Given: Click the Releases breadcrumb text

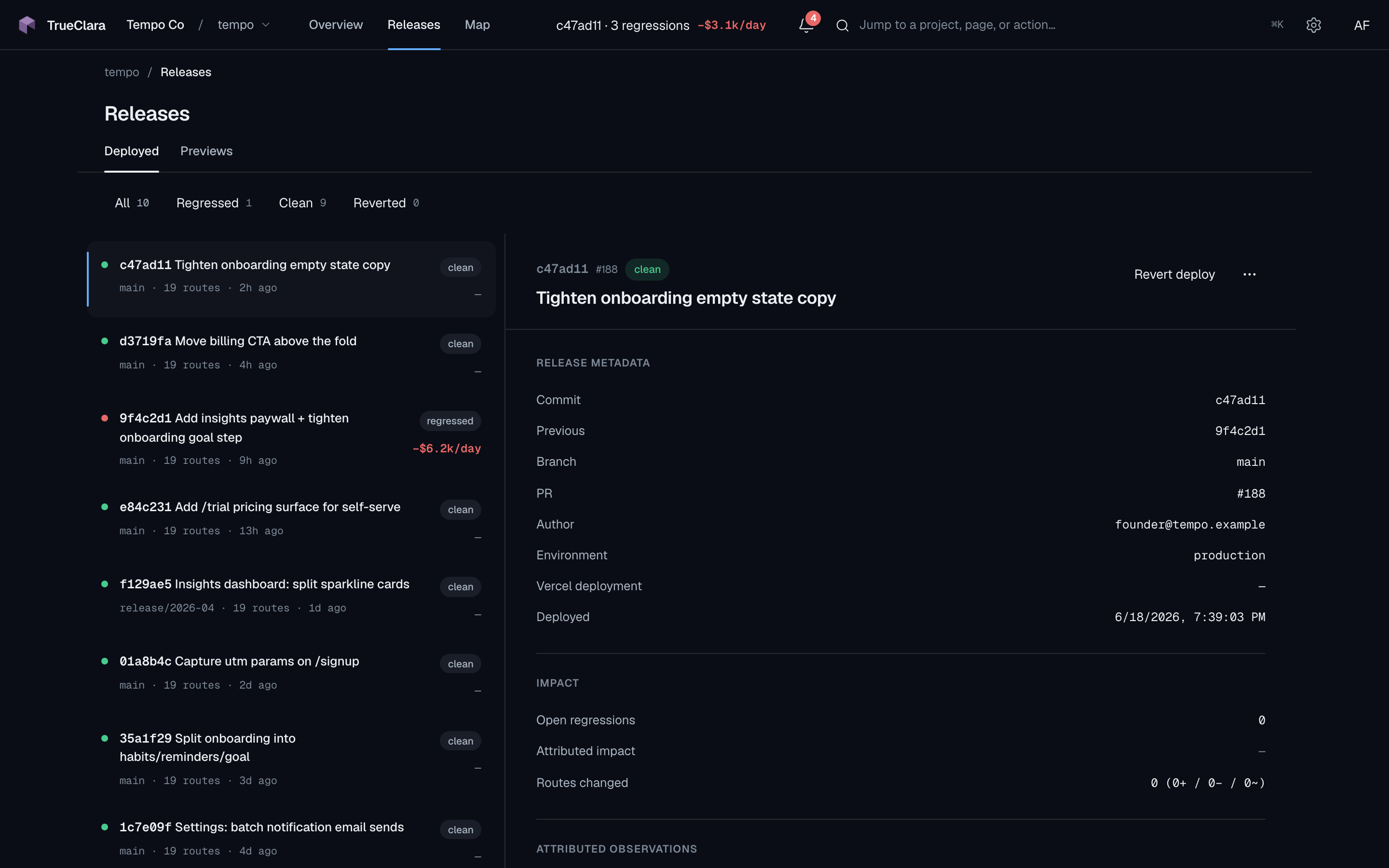Looking at the screenshot, I should coord(186,72).
